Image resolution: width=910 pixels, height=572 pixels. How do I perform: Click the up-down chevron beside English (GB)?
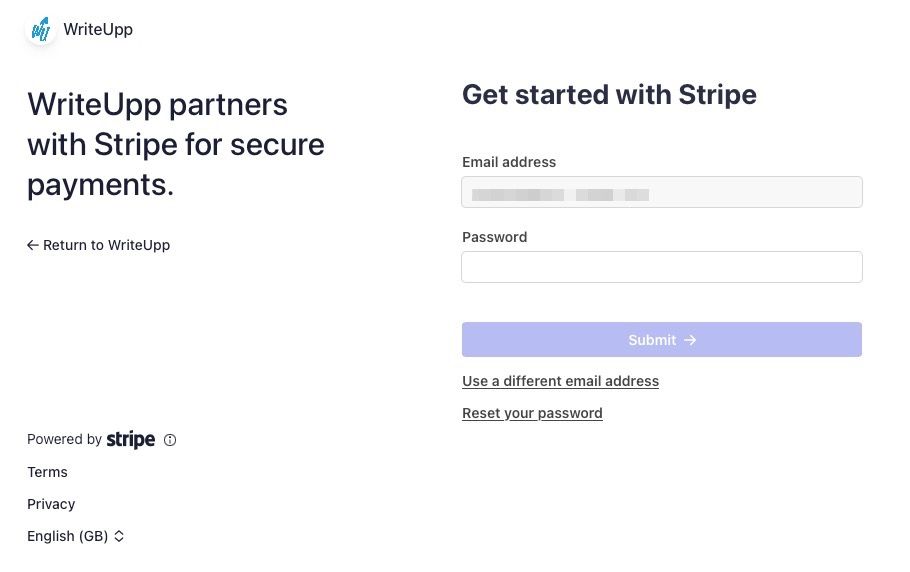coord(119,536)
